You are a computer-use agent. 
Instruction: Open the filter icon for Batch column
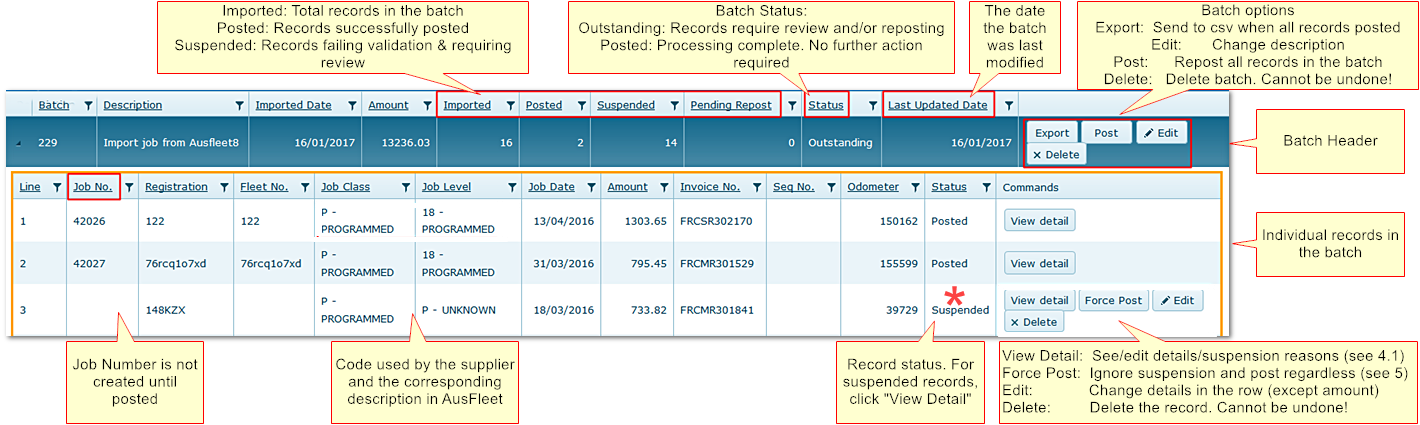coord(88,105)
